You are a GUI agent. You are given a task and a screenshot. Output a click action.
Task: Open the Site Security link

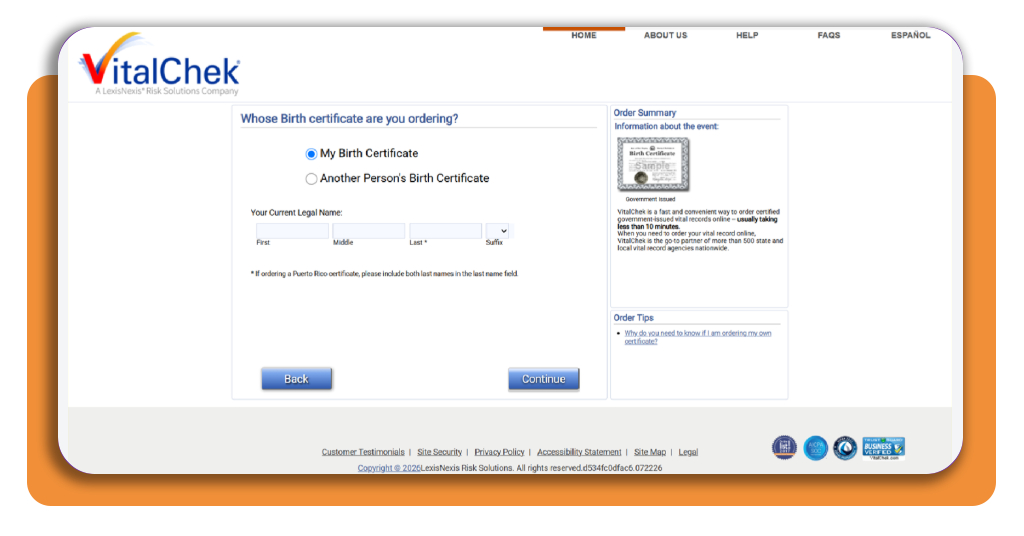(x=440, y=452)
